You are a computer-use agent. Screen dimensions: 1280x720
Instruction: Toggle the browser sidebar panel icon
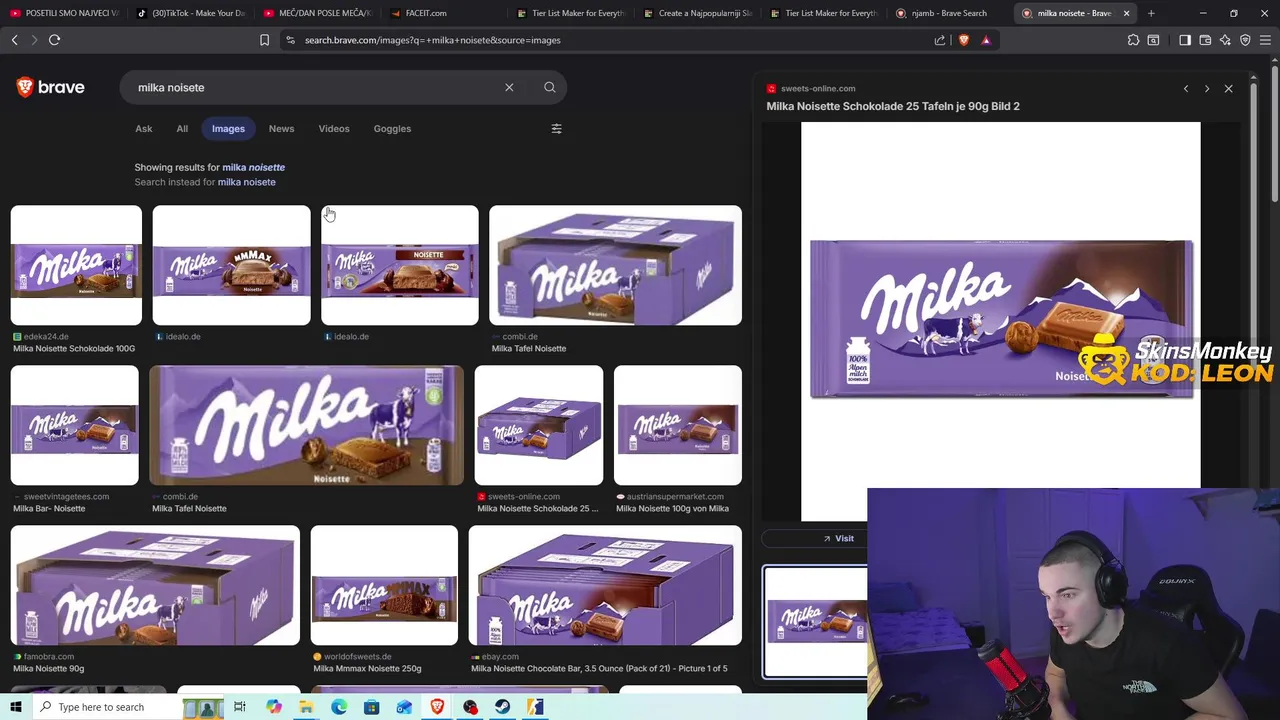[x=1185, y=40]
